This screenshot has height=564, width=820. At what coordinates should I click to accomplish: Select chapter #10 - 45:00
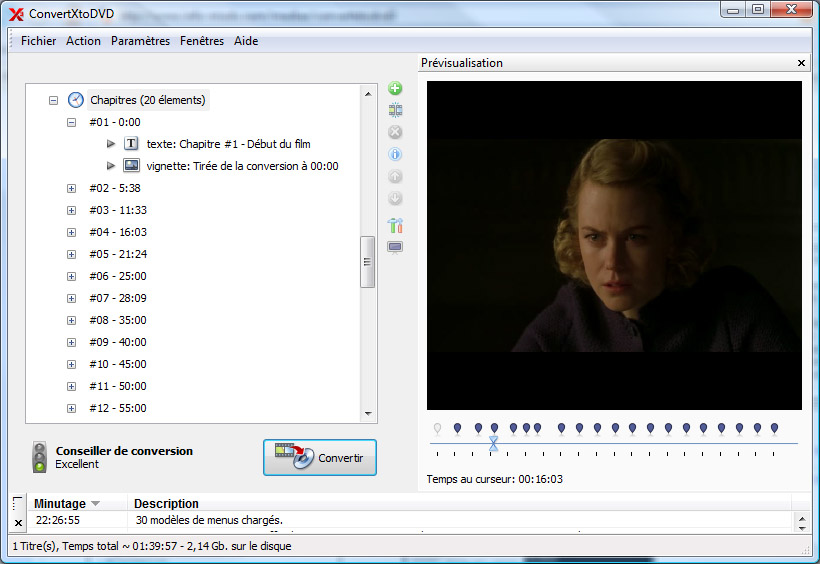118,364
